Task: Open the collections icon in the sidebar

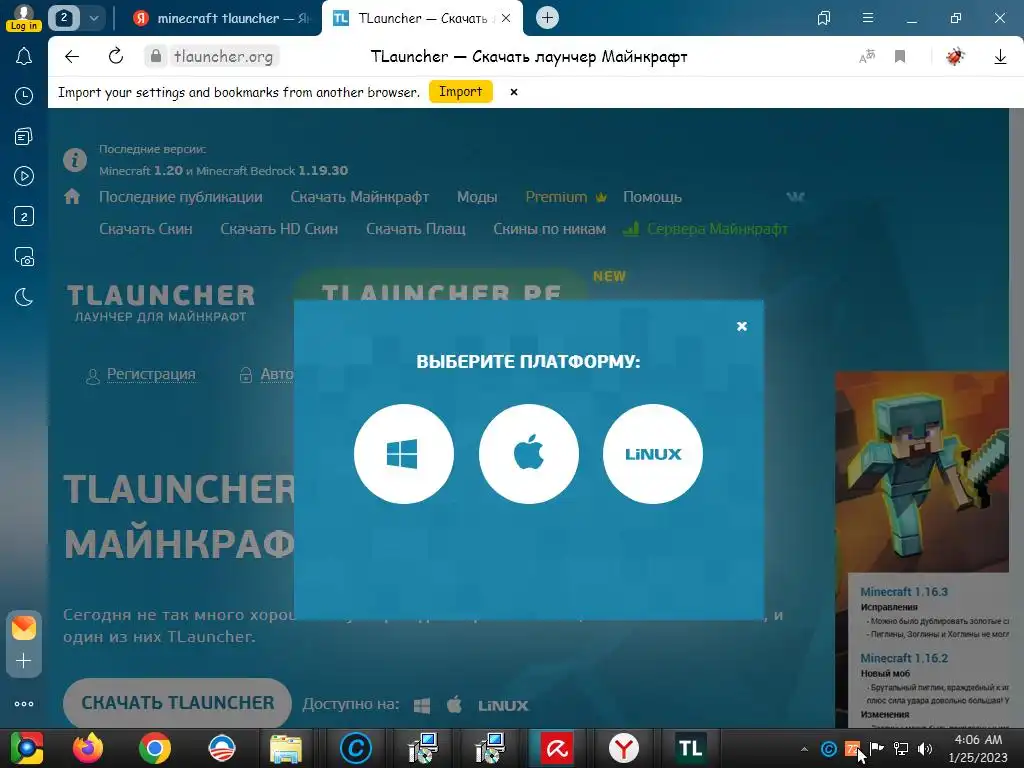Action: point(24,136)
